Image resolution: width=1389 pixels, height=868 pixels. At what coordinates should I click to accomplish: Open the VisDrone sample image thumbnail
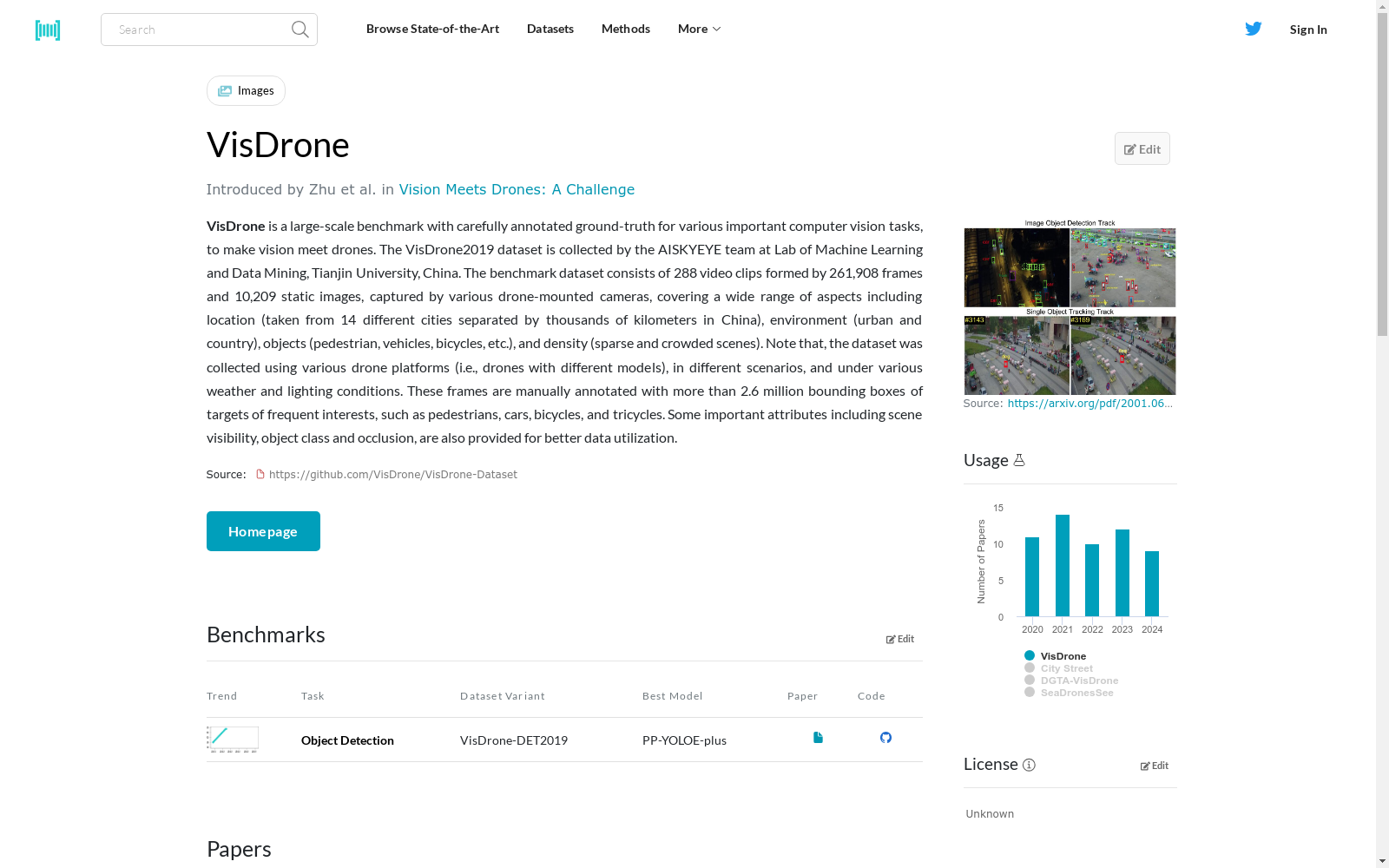(x=1070, y=306)
